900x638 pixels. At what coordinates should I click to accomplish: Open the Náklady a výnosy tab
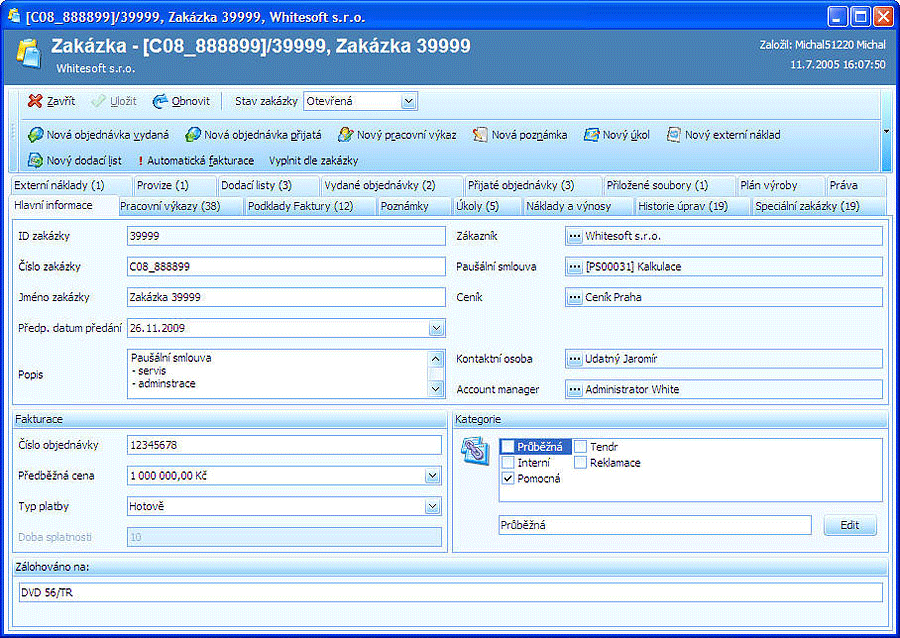(x=567, y=206)
